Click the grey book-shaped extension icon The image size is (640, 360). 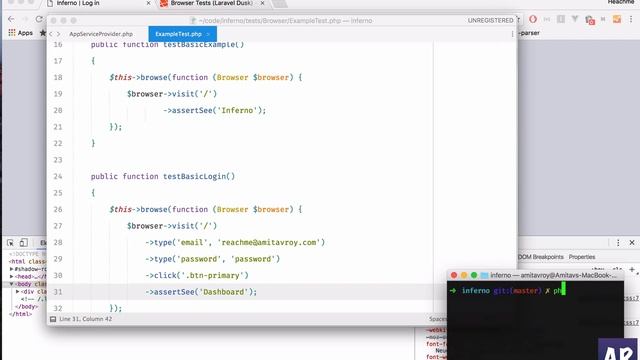pos(561,19)
